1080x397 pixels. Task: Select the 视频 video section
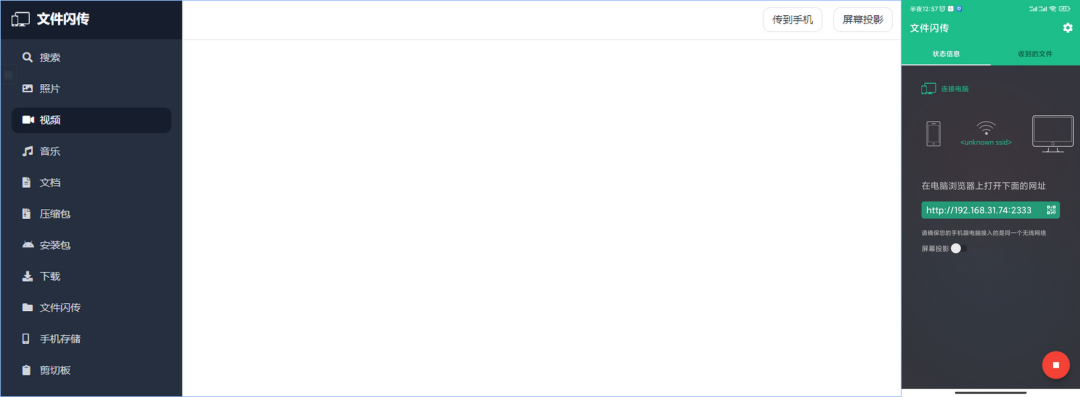pyautogui.click(x=91, y=120)
